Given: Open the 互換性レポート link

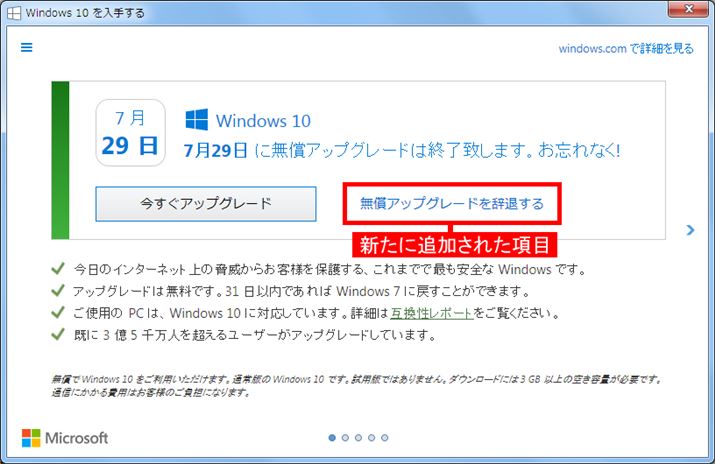Looking at the screenshot, I should [432, 313].
